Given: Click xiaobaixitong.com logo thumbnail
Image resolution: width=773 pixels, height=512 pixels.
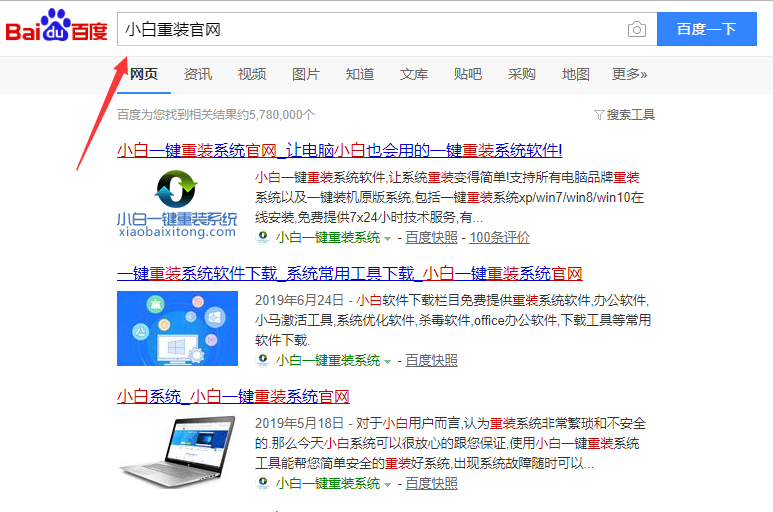Looking at the screenshot, I should 177,204.
